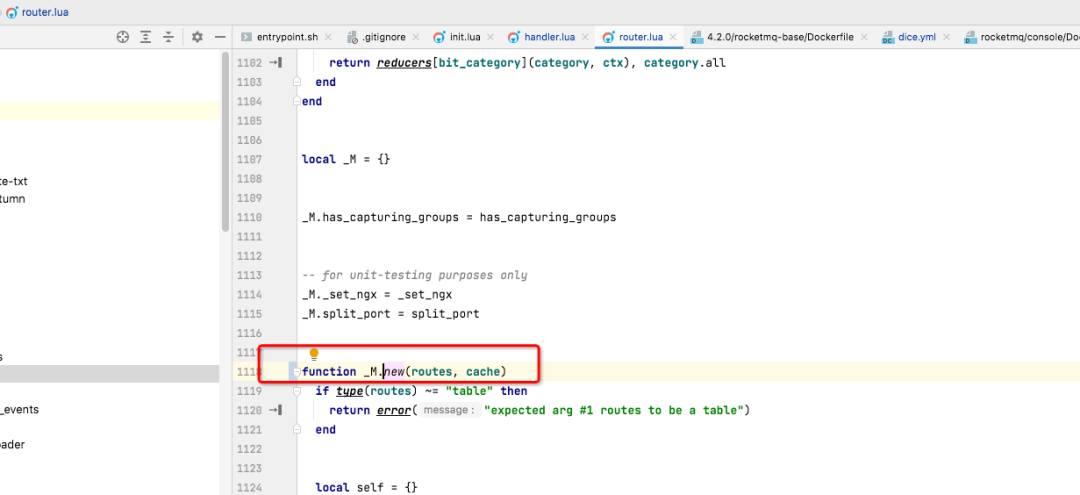
Task: Click 'local self = {}' on line 1124
Action: [366, 487]
